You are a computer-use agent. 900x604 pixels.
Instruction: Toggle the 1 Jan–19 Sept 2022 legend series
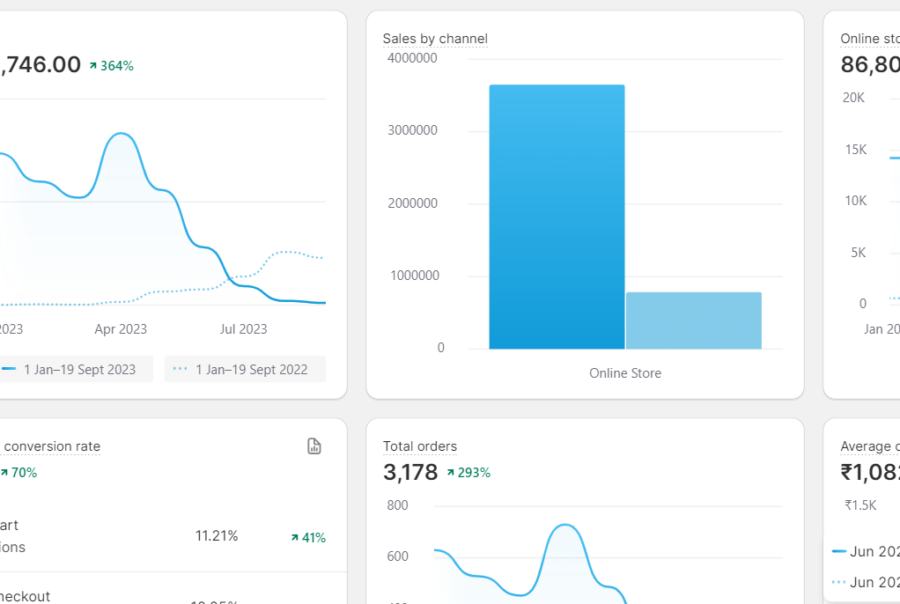(x=240, y=369)
